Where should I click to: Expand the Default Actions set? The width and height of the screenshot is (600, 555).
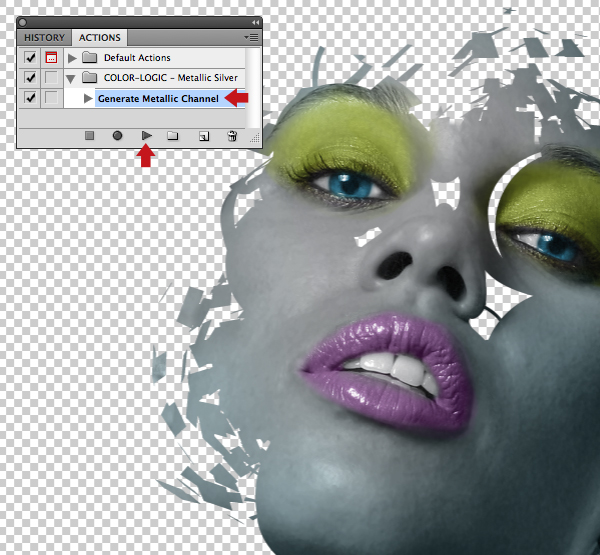coord(72,58)
